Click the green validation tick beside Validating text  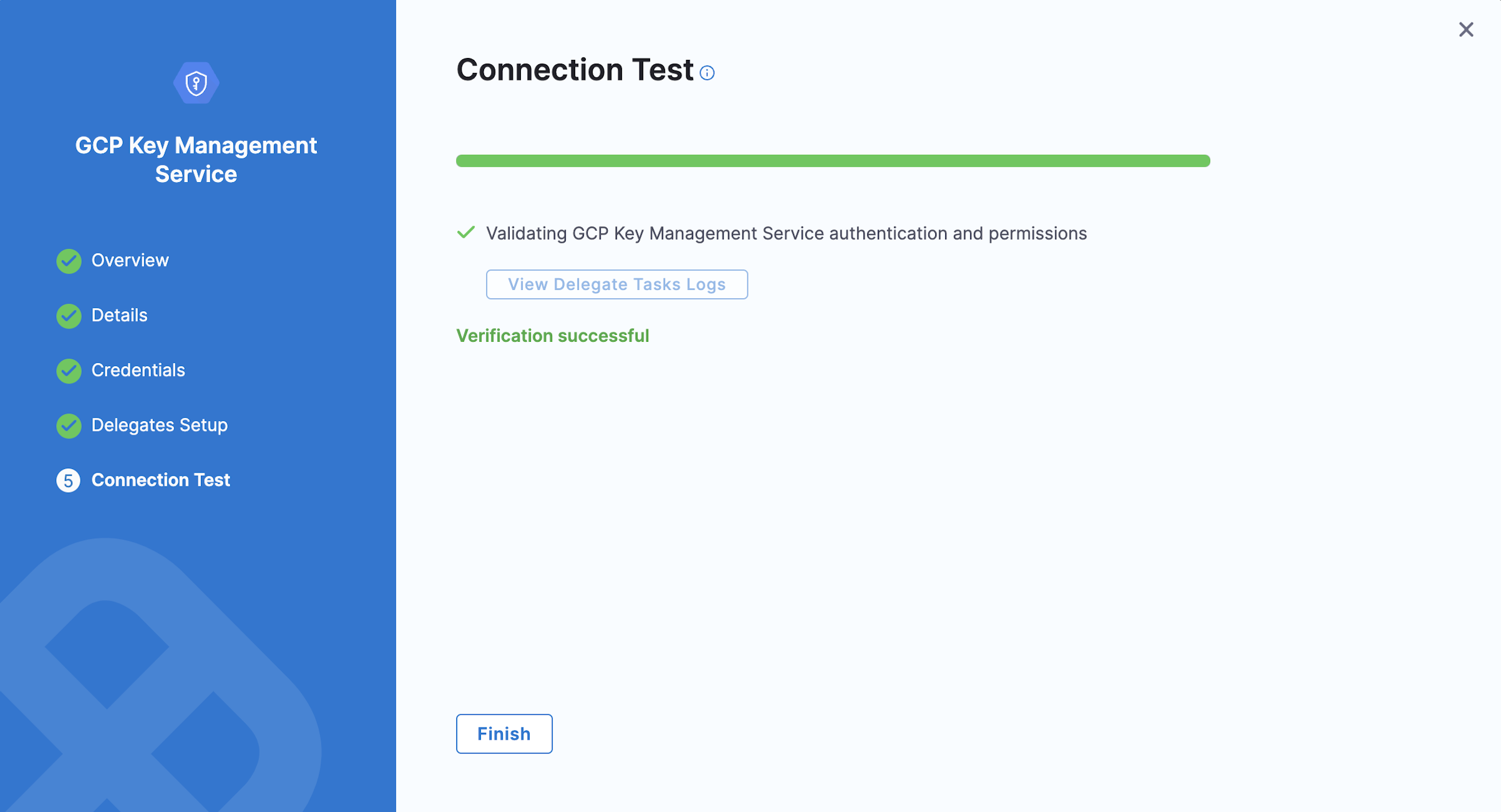[x=465, y=233]
